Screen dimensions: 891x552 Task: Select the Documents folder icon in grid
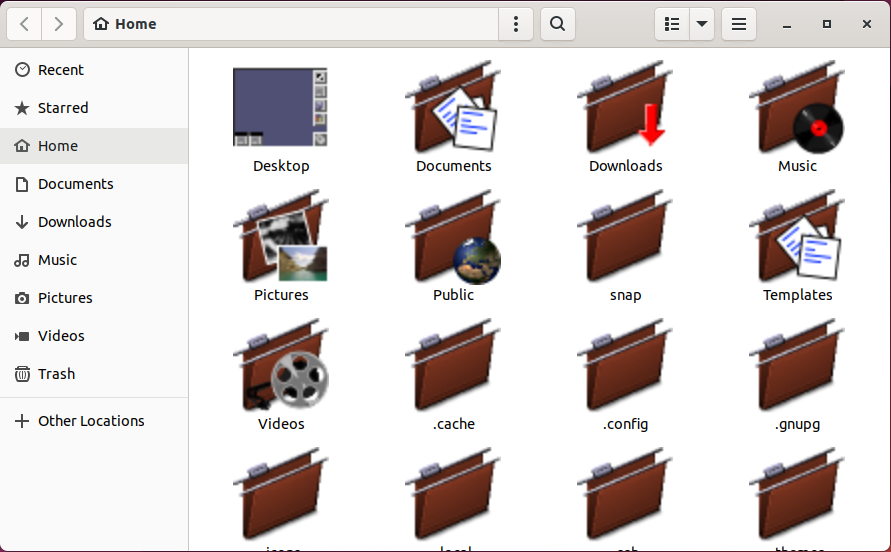(453, 107)
